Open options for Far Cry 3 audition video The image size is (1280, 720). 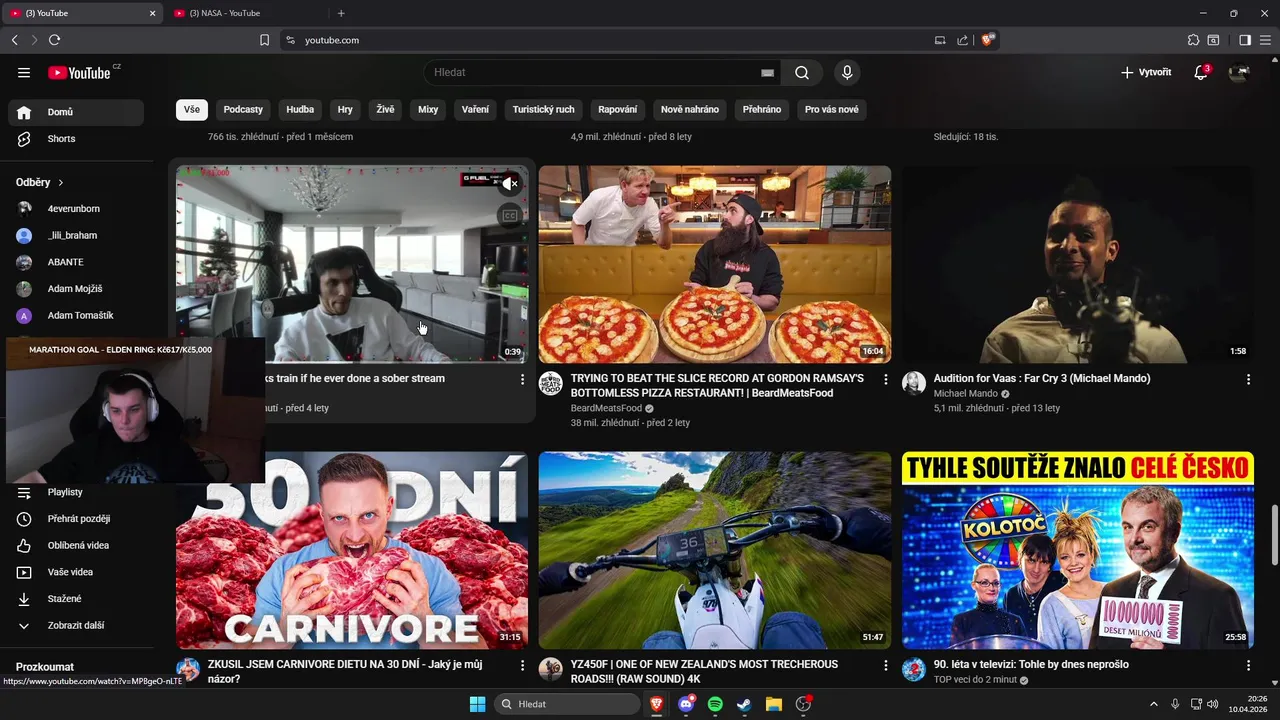coord(1248,379)
